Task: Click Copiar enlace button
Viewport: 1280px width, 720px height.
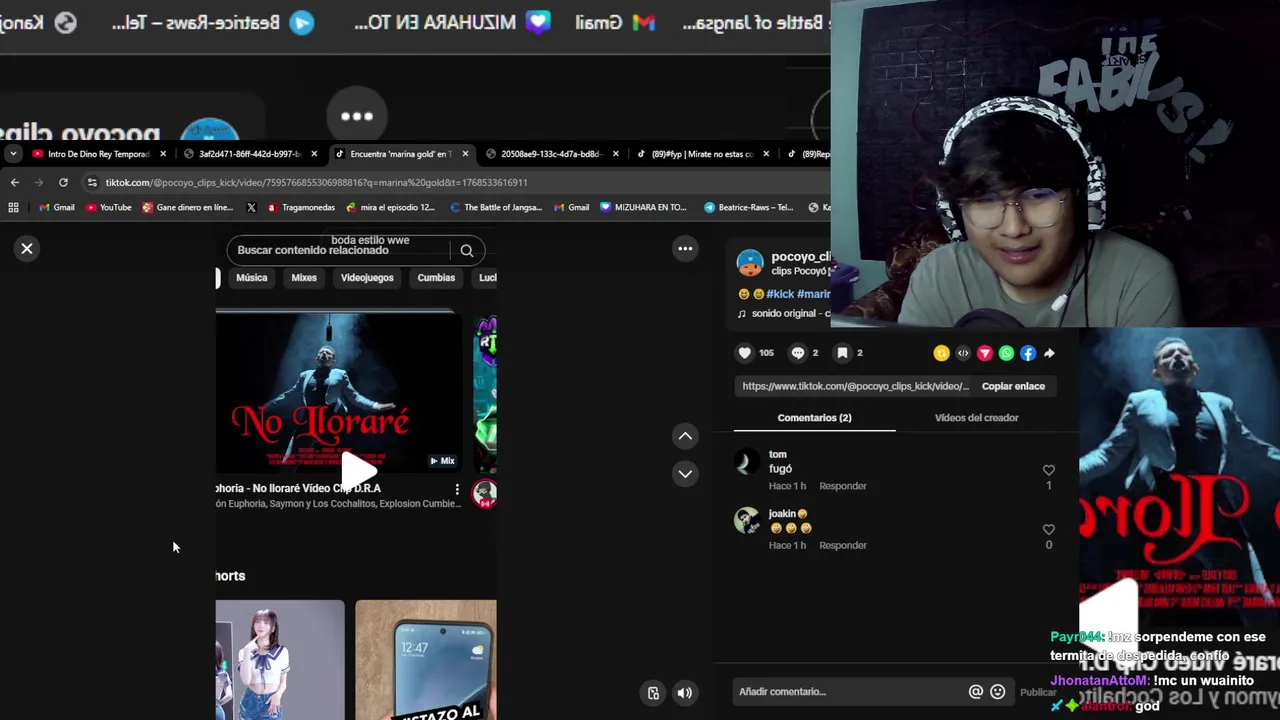Action: [x=1013, y=386]
